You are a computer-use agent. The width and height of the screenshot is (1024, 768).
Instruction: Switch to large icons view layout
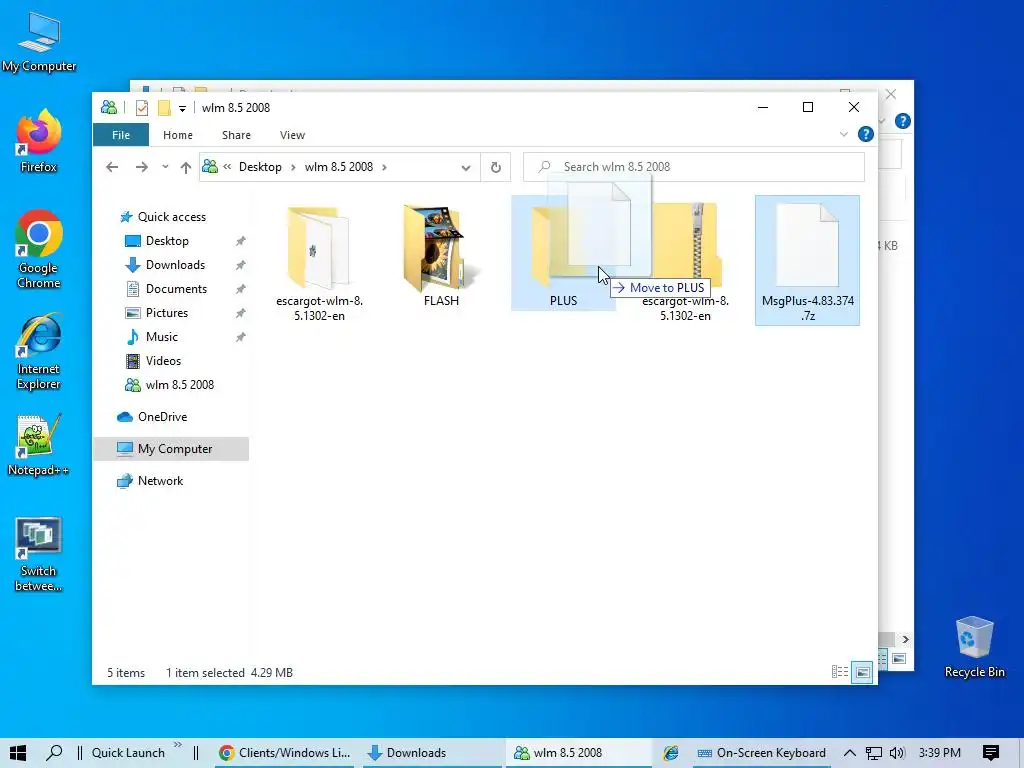coord(863,672)
